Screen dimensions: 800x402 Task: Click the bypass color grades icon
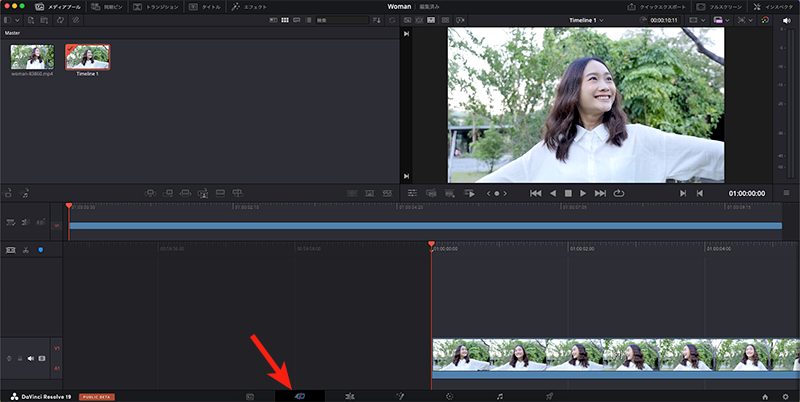tap(765, 20)
